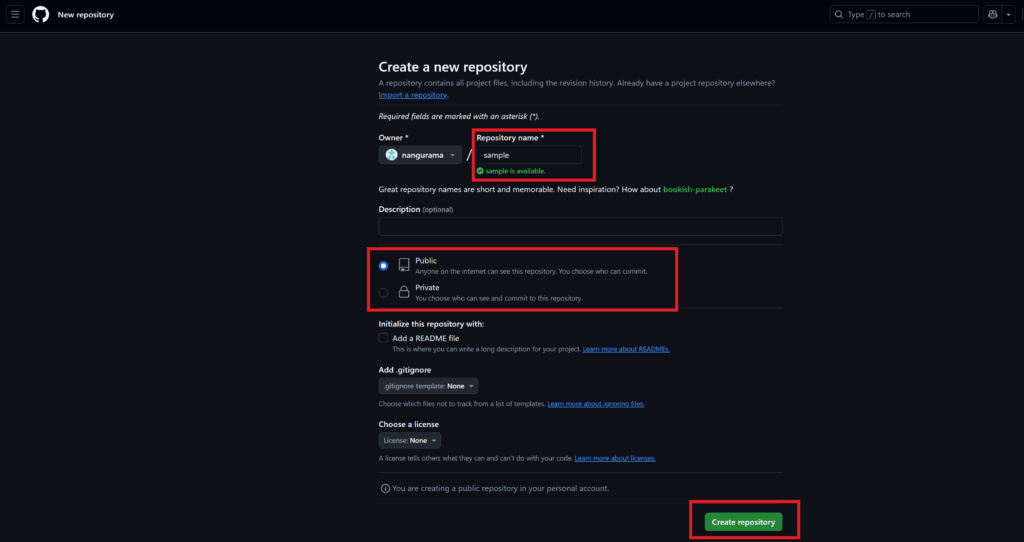This screenshot has height=542, width=1024.
Task: Click the 'Choose a license' label
Action: (409, 424)
